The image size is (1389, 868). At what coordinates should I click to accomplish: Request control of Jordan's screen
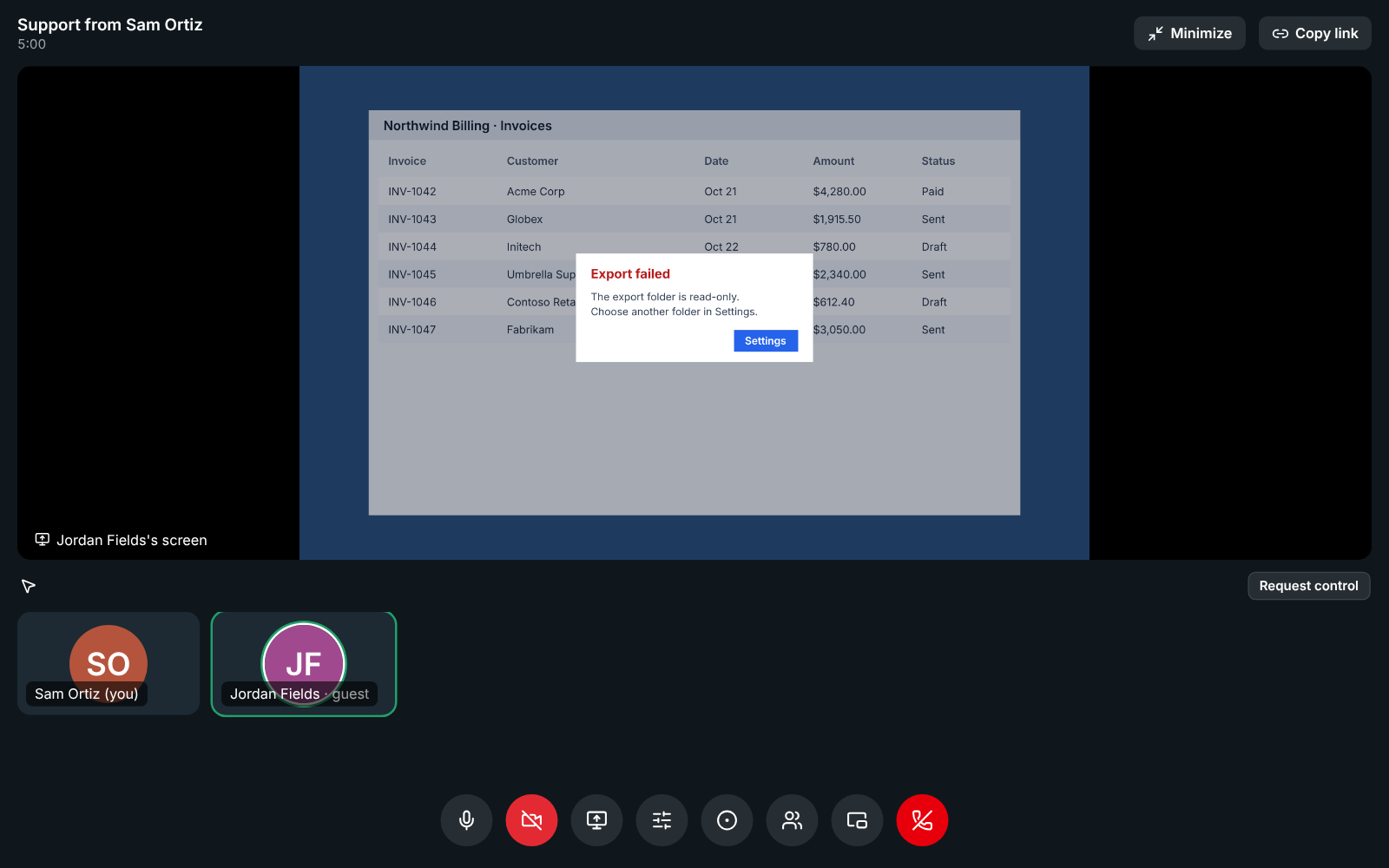(x=1308, y=586)
